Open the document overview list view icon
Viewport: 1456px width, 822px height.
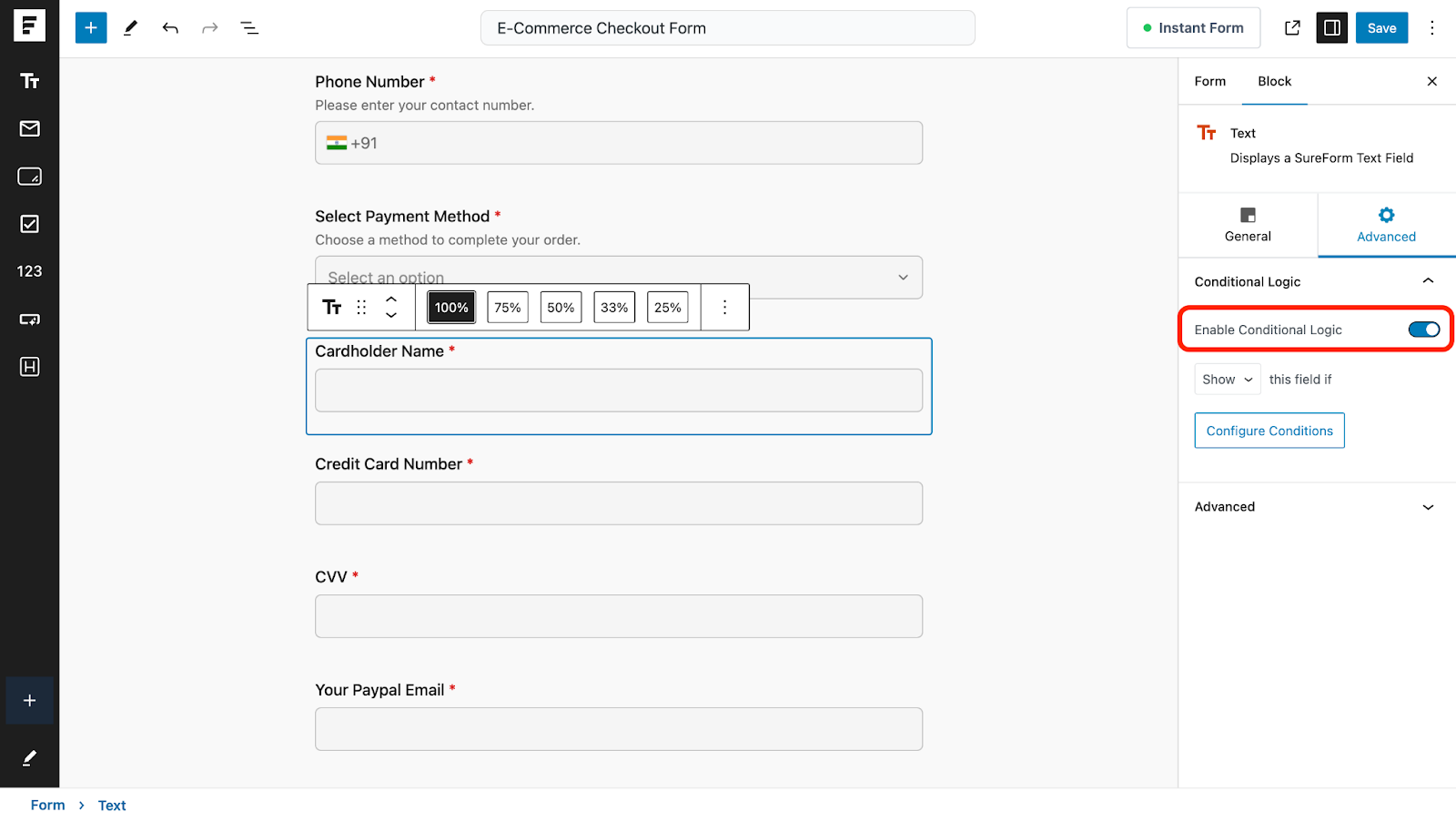click(249, 27)
